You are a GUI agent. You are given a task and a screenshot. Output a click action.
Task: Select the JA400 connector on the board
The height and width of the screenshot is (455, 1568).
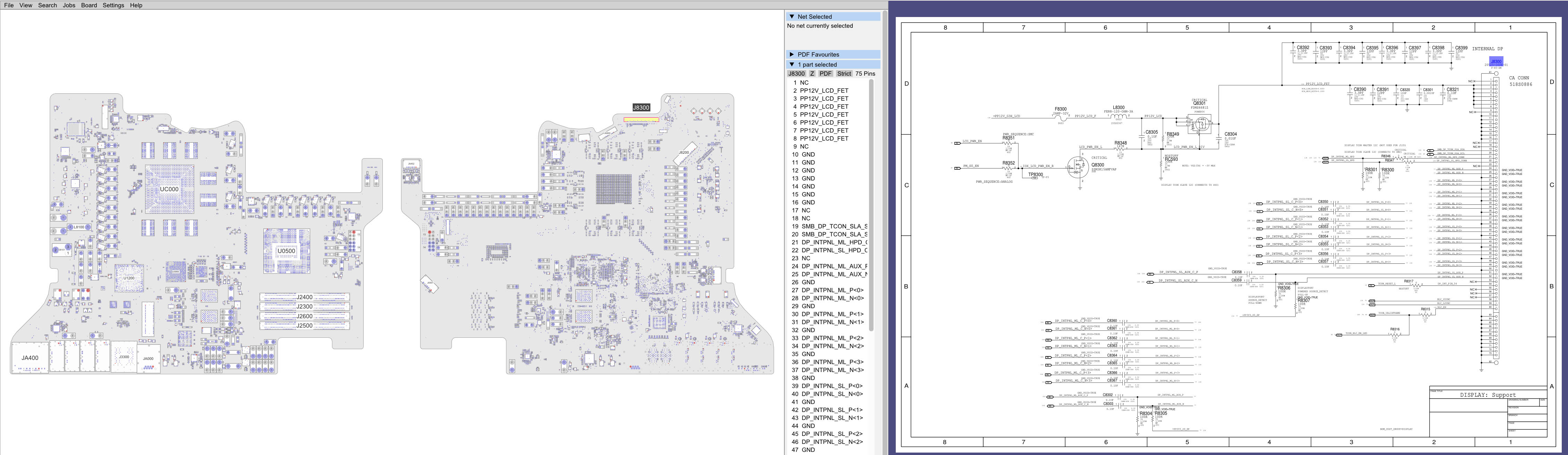tap(30, 357)
